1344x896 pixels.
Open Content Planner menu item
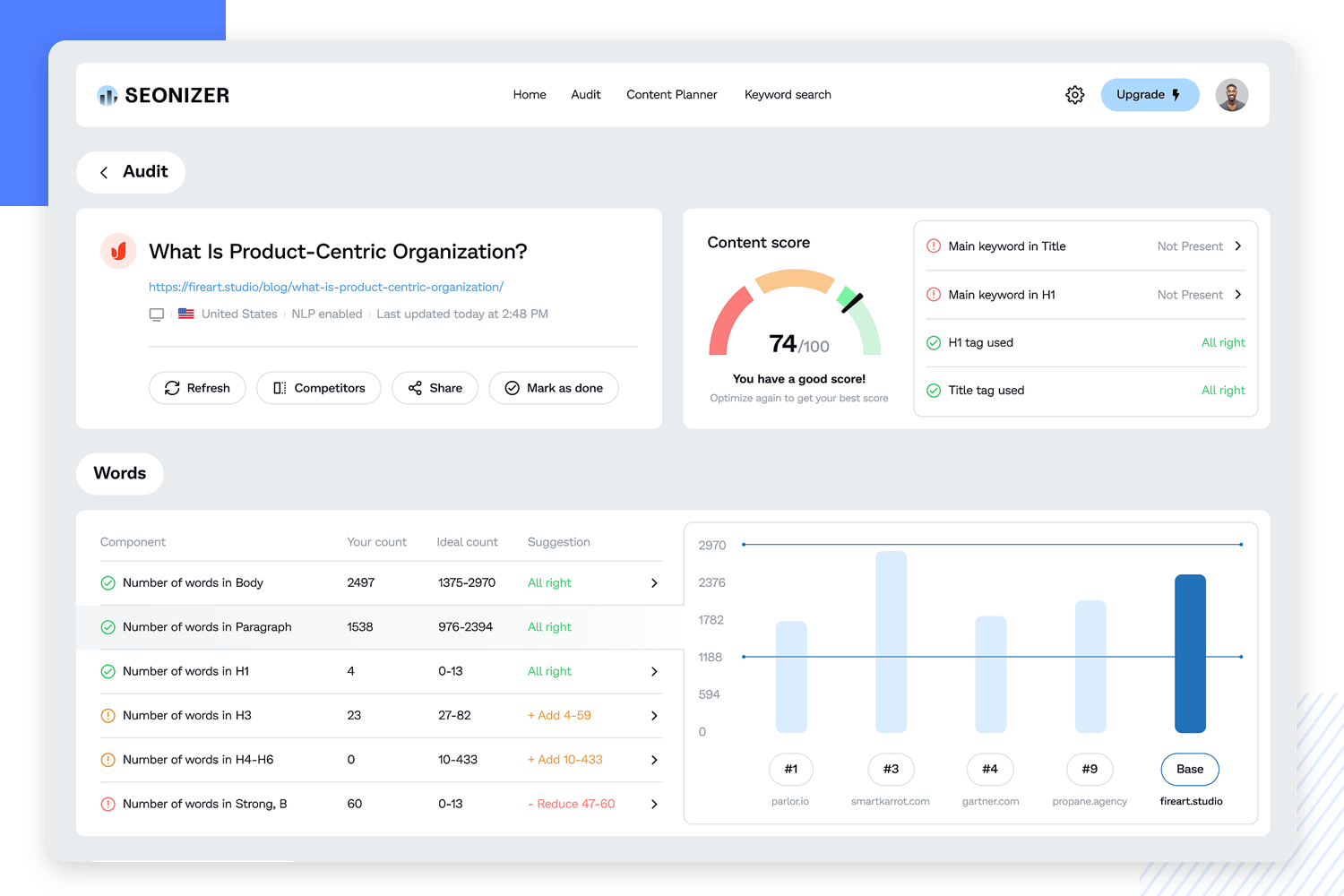point(672,95)
